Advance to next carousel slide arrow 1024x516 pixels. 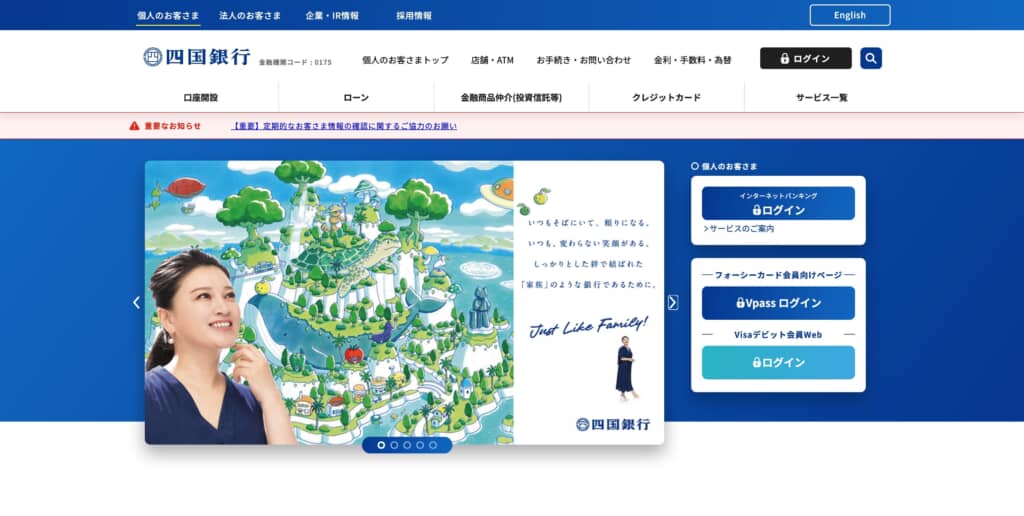tap(673, 302)
